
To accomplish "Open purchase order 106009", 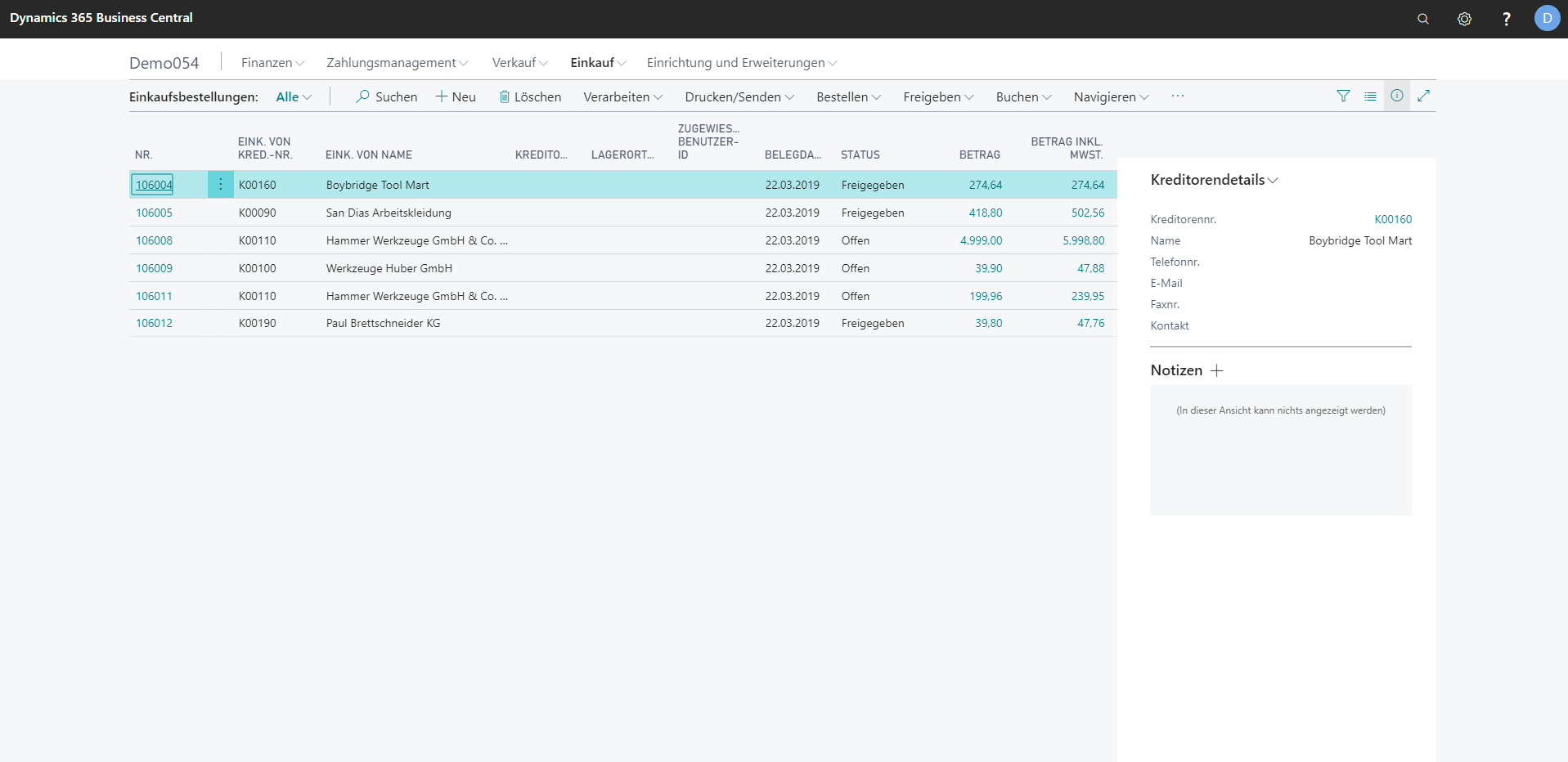I will coord(154,268).
